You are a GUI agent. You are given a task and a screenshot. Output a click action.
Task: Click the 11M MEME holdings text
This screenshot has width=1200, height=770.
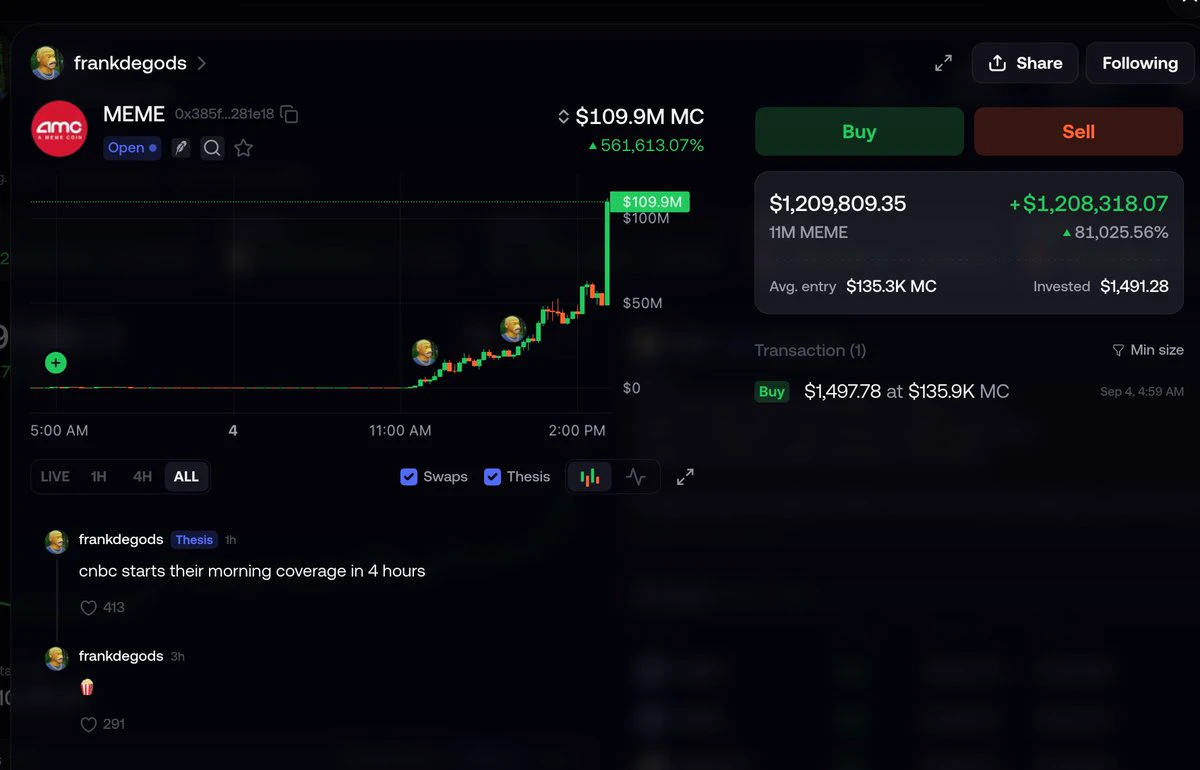coord(809,232)
